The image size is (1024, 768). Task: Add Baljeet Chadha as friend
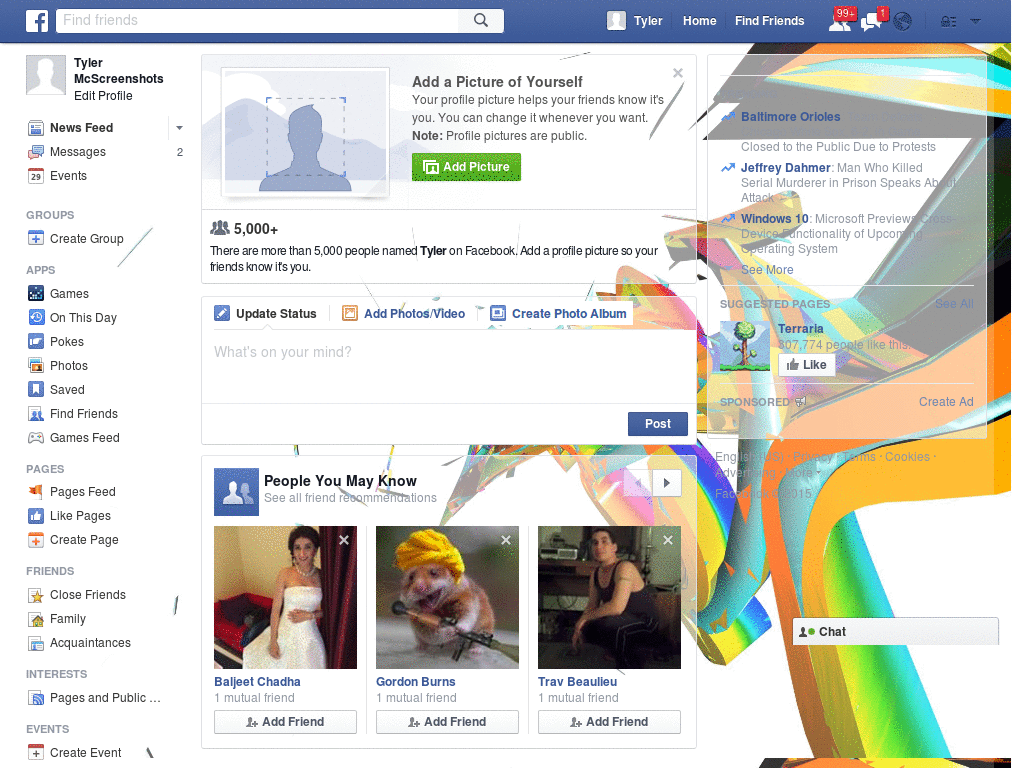click(x=285, y=722)
